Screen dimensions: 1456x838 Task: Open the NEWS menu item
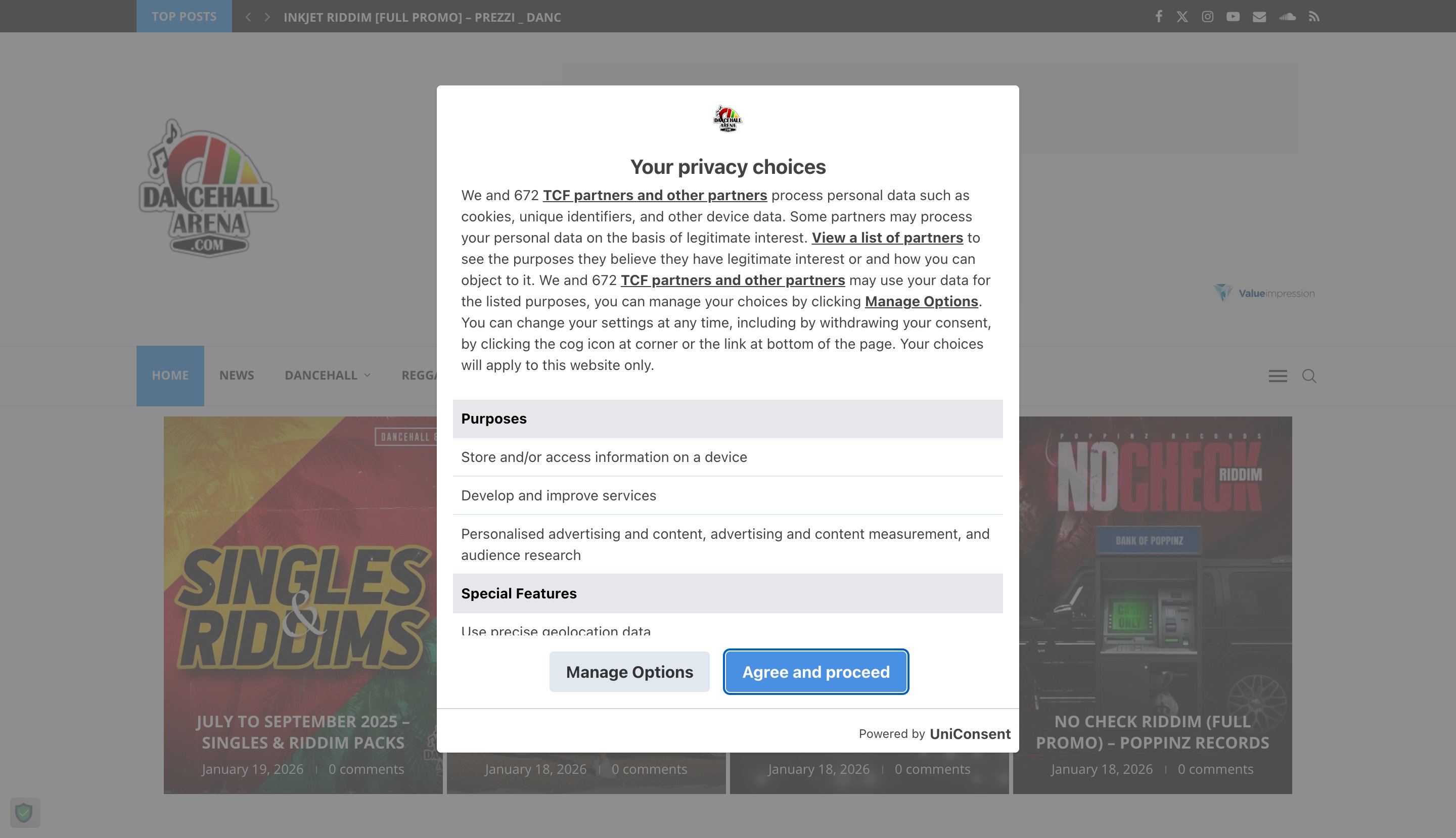pyautogui.click(x=236, y=375)
